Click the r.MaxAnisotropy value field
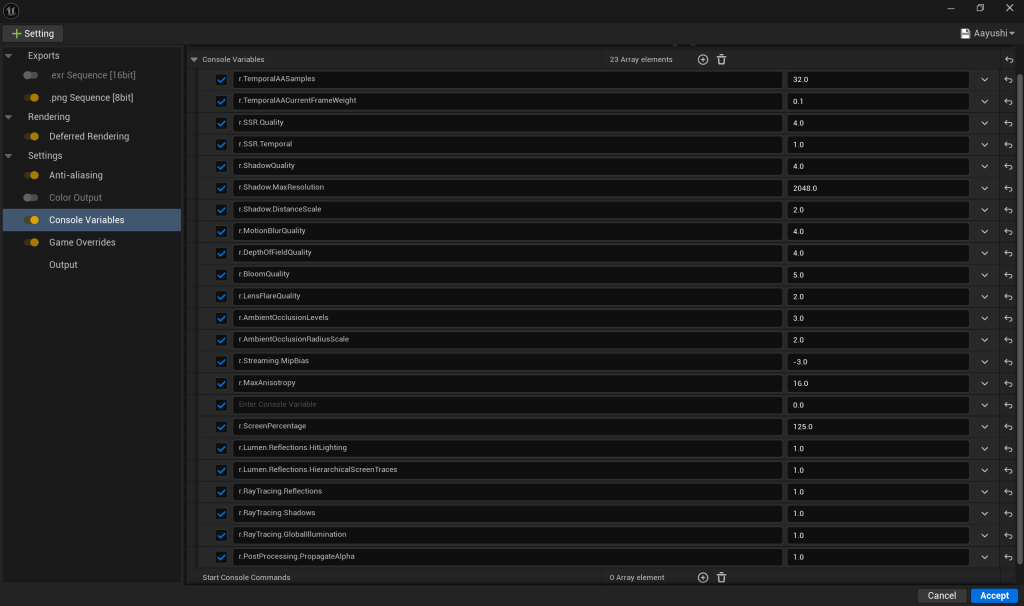 point(877,383)
